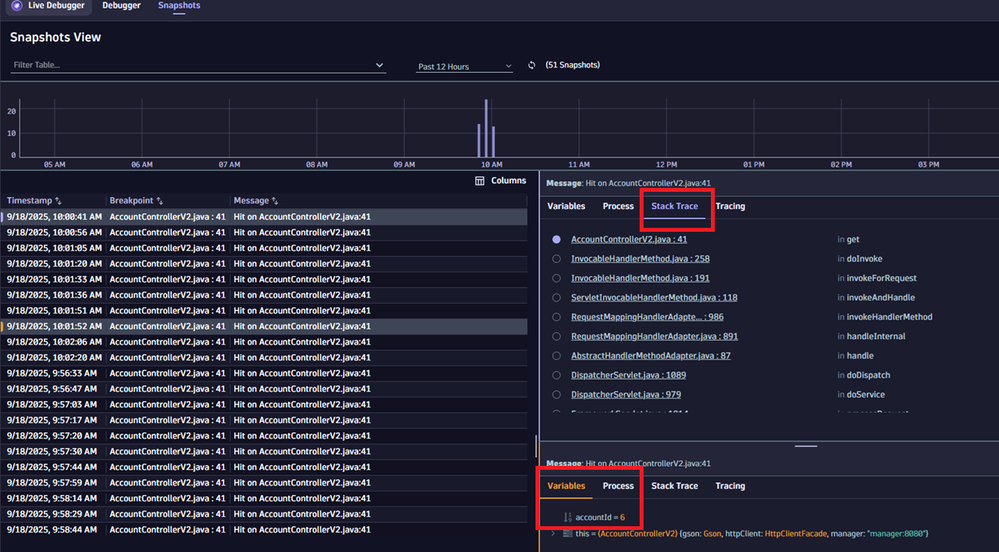Screen dimensions: 999x552
Task: Select the DispatcherServlet.java : 979 frame radio
Action: (x=557, y=395)
